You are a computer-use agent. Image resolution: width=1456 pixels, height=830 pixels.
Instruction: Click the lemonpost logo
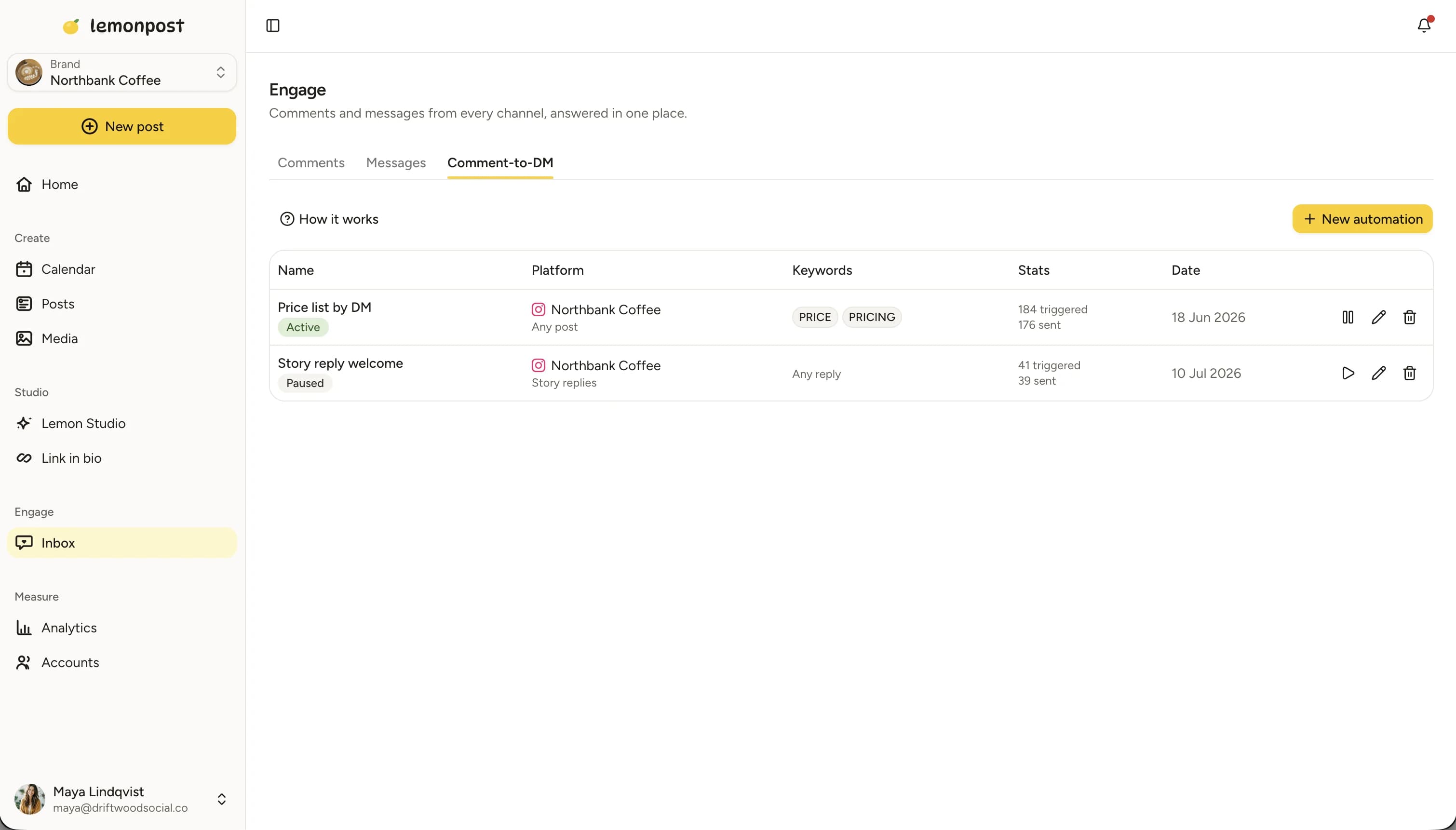(122, 26)
